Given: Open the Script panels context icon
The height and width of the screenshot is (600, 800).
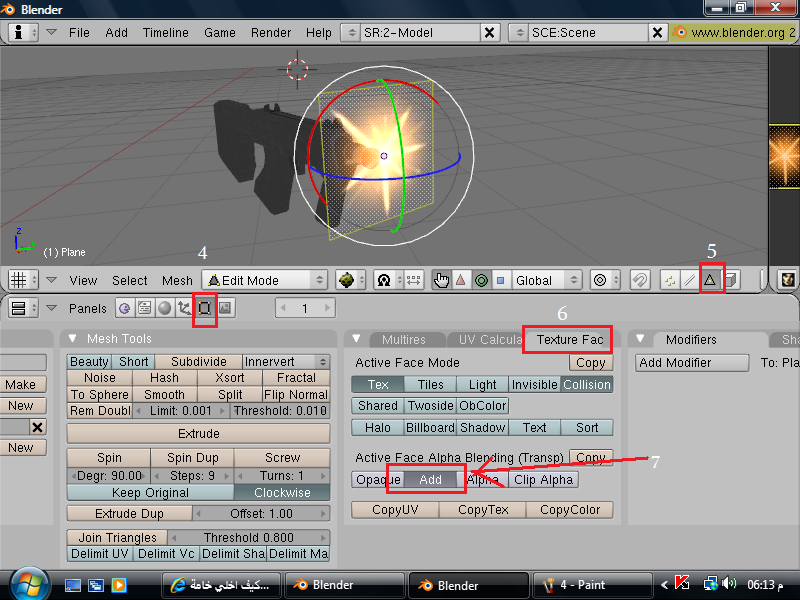Looking at the screenshot, I should click(145, 308).
